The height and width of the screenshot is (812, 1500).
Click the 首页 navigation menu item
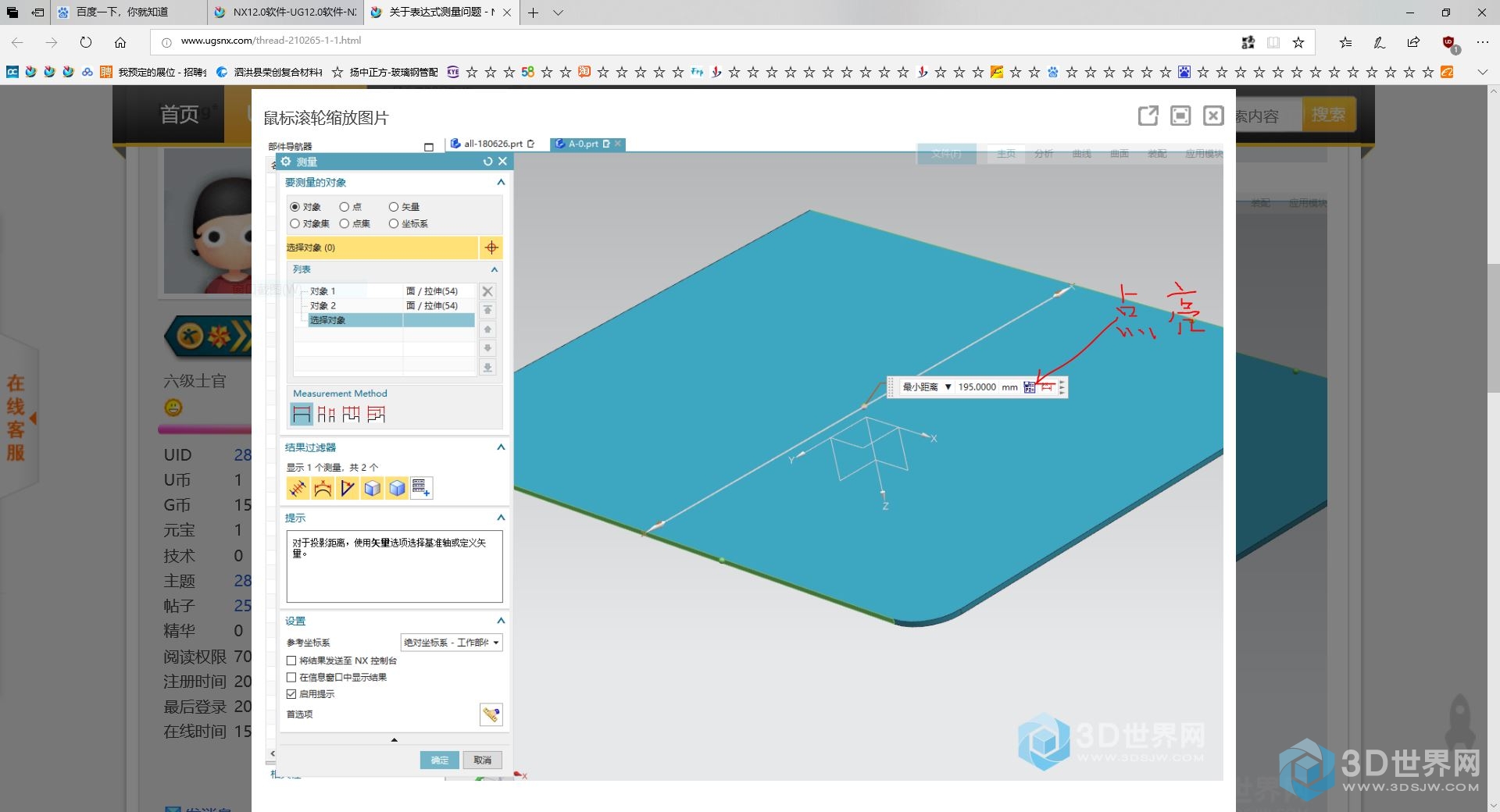[180, 115]
